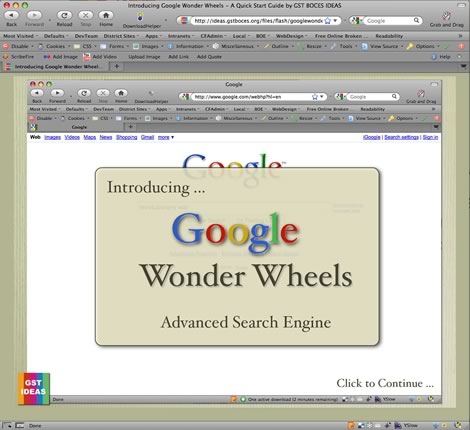470x430 pixels.
Task: Open the DevTeam bookmark folder in outer browser
Action: pos(86,36)
